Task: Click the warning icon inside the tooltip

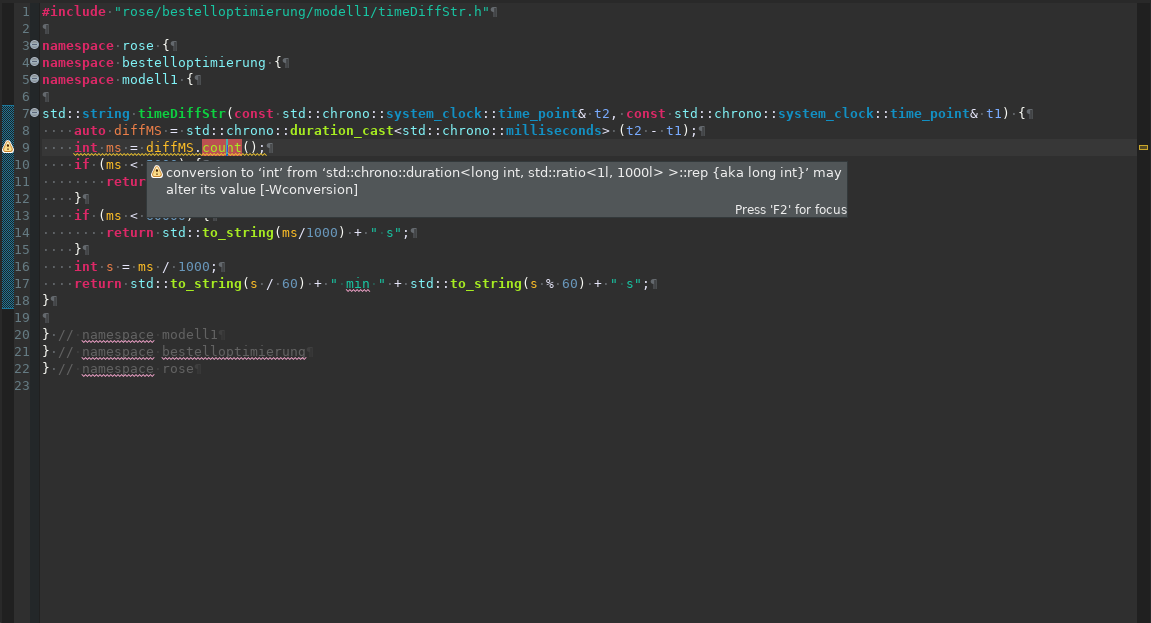Action: click(156, 172)
